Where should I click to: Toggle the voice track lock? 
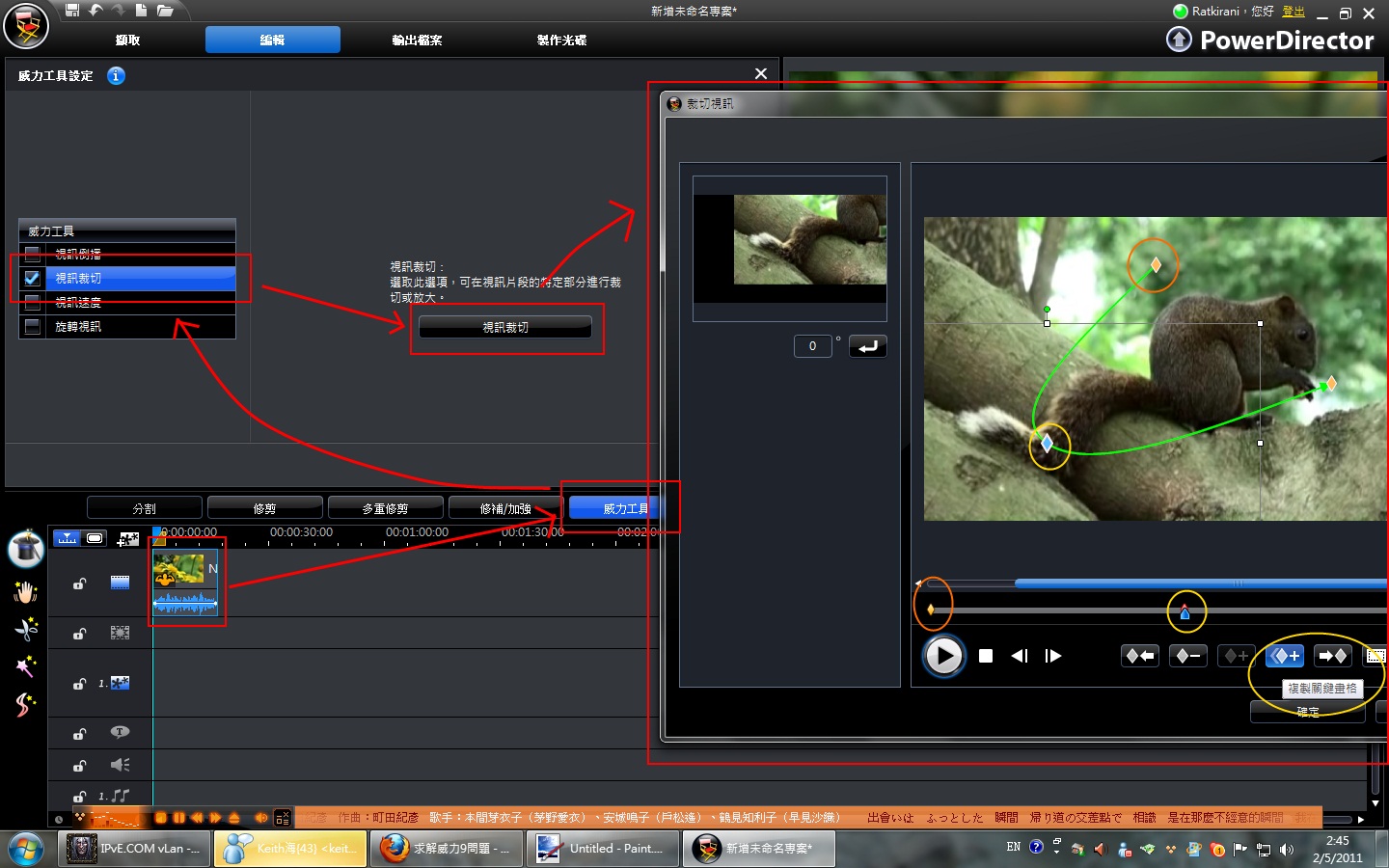80,766
